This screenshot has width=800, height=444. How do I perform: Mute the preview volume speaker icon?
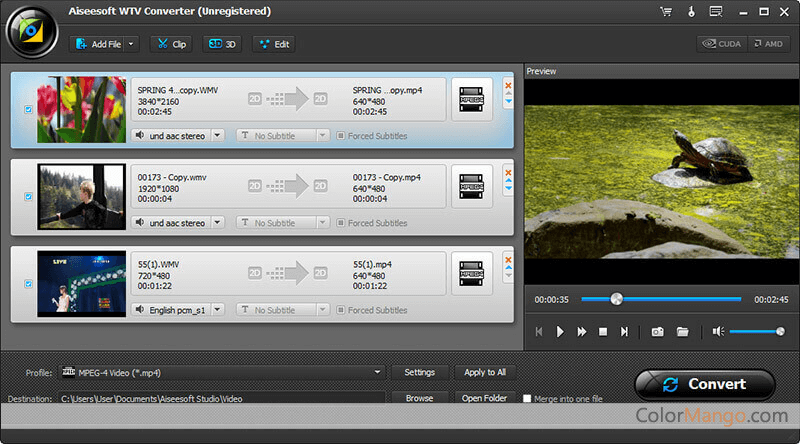pos(717,331)
